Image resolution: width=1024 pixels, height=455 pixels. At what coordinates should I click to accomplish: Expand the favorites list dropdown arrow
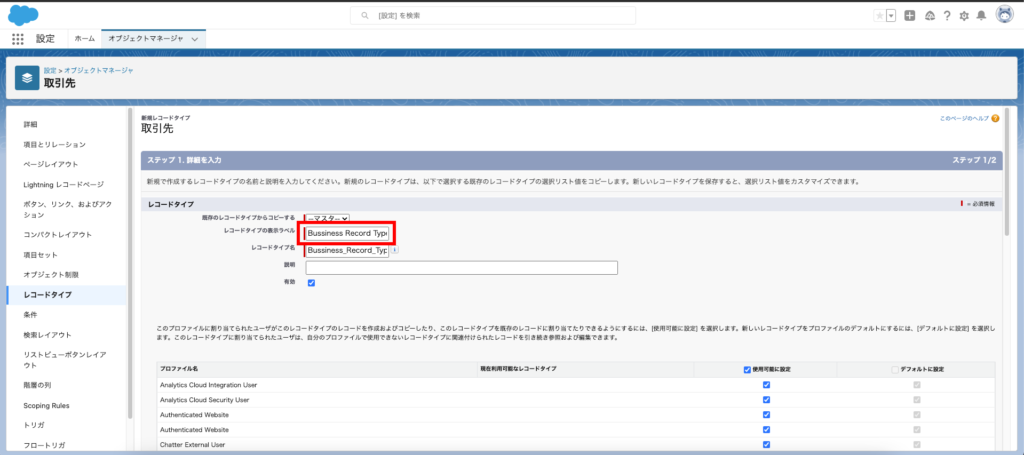point(890,15)
